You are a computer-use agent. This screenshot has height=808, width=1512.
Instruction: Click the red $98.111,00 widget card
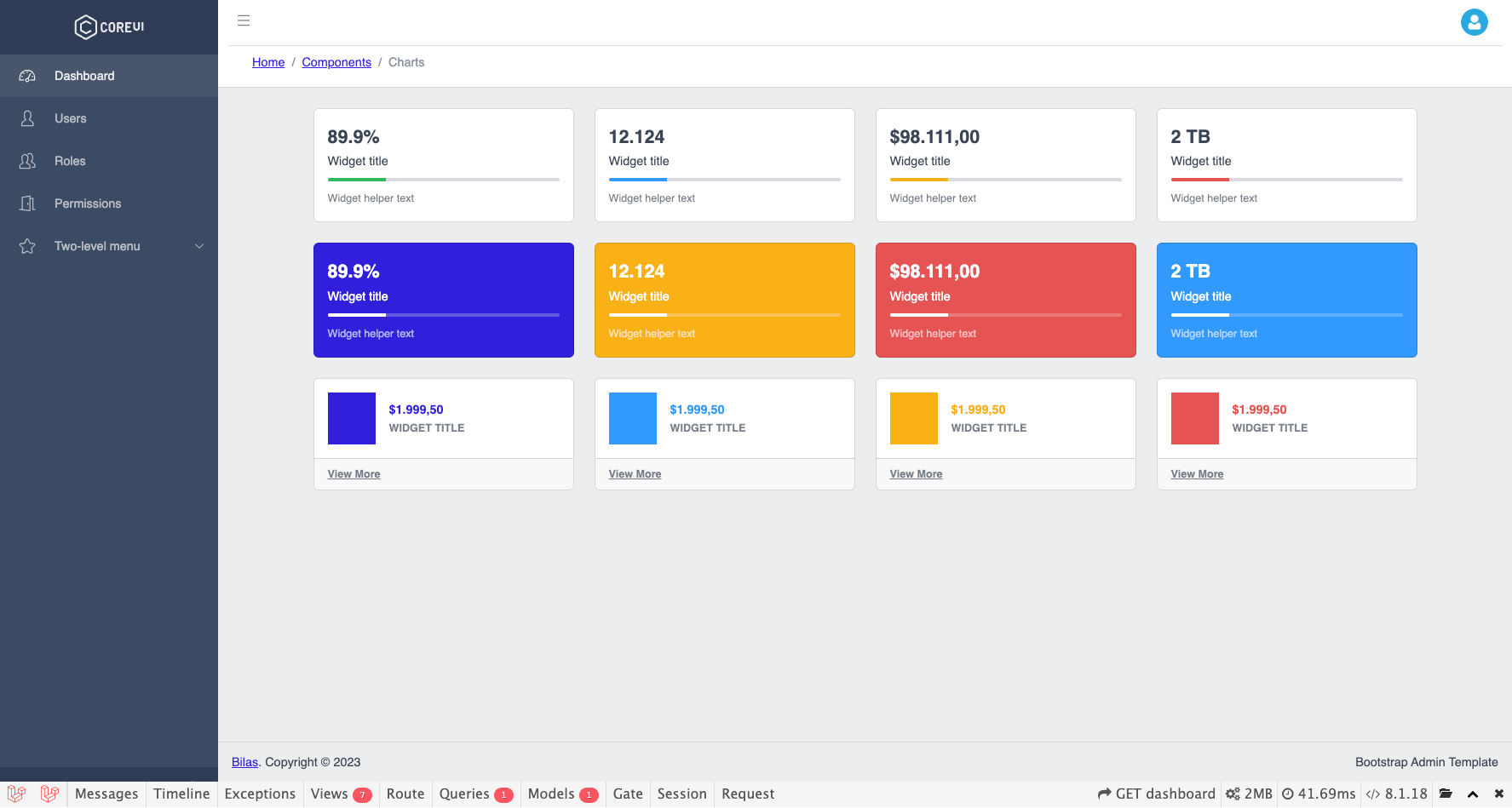pos(1006,300)
